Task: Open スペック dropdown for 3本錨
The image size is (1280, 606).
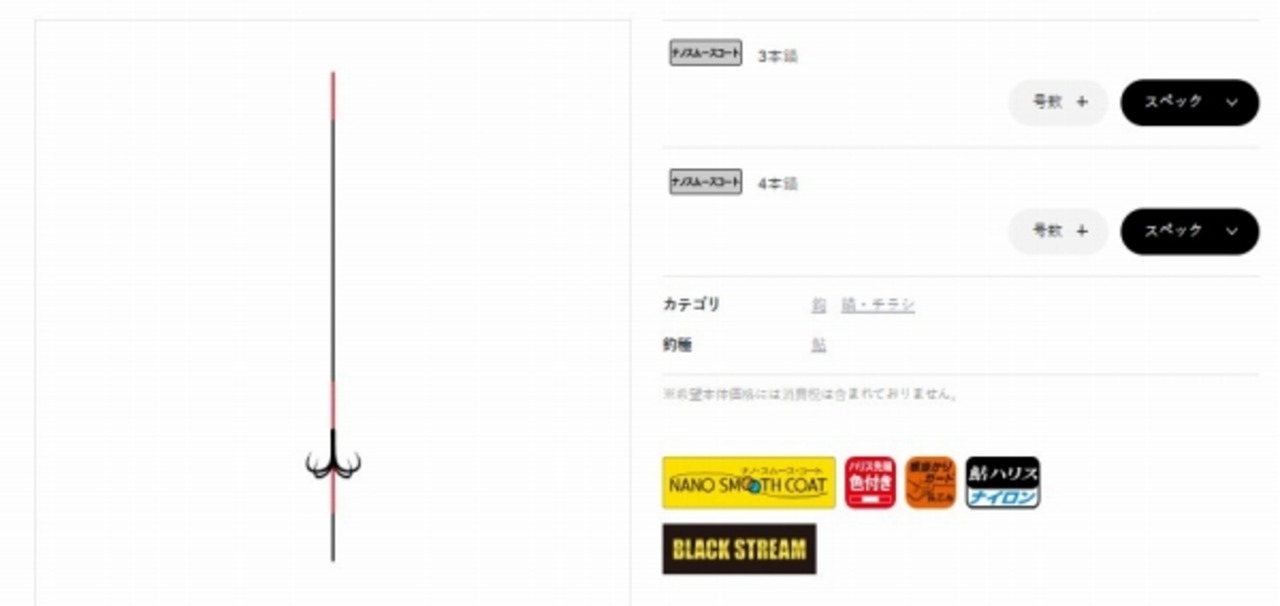Action: [x=1190, y=102]
